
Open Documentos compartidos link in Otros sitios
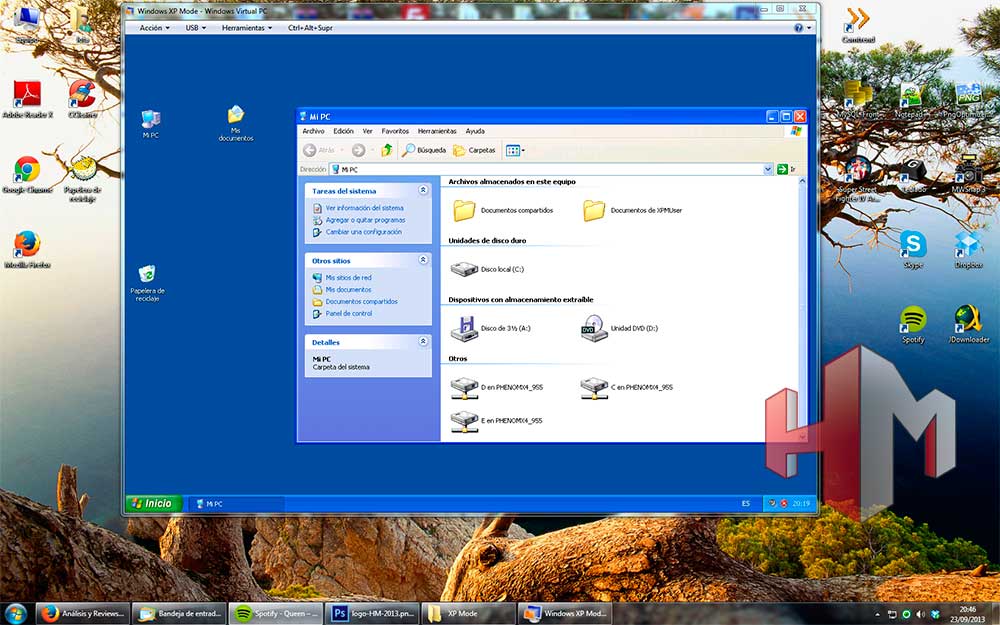tap(362, 302)
